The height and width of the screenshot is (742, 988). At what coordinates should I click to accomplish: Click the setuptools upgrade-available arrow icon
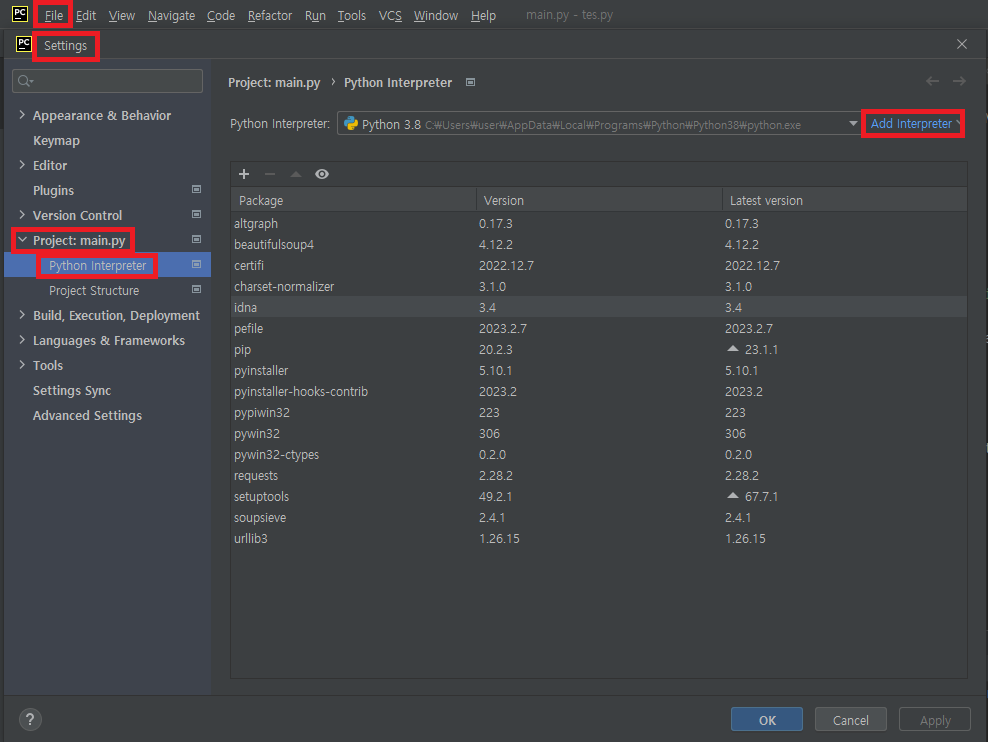(732, 496)
